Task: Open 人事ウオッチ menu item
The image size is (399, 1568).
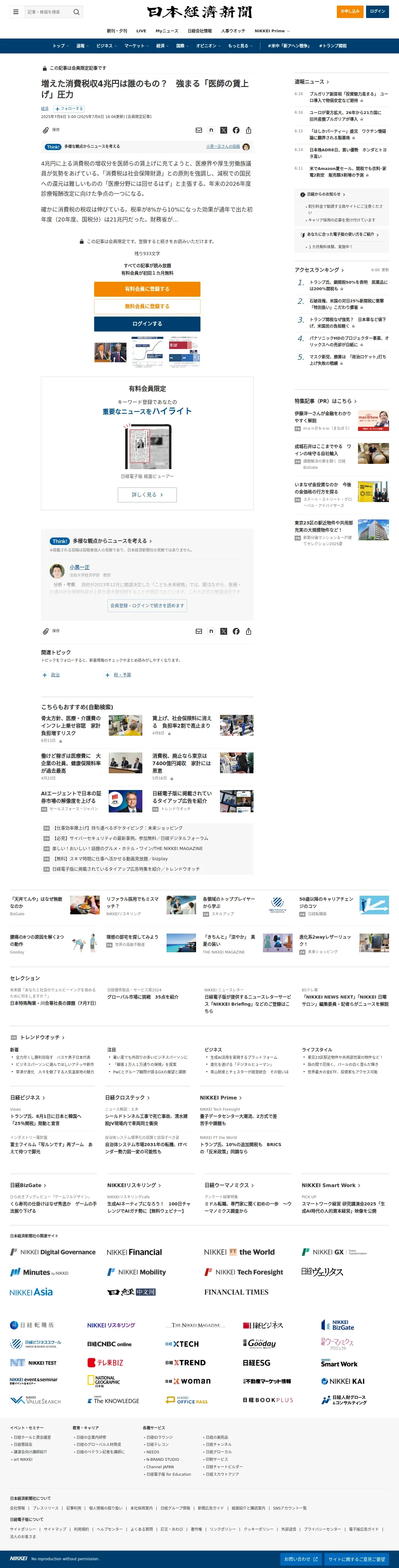Action: click(233, 31)
